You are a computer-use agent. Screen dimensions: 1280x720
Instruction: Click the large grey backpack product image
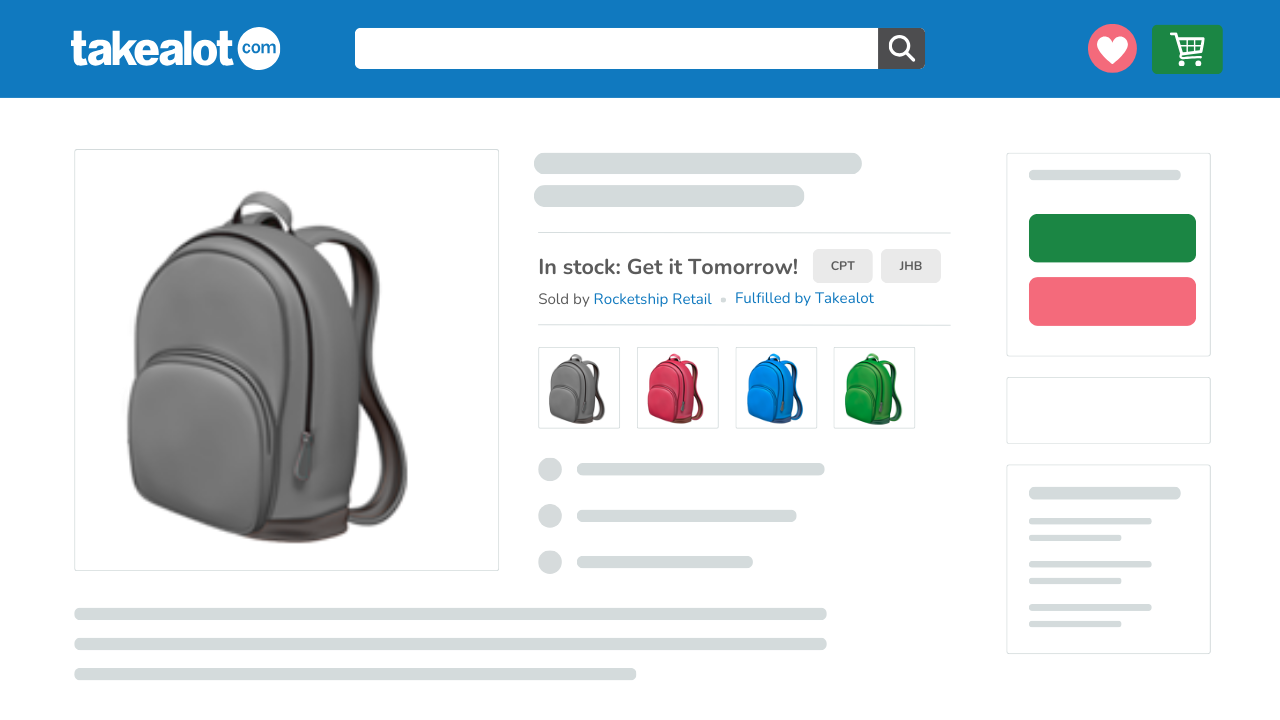click(x=286, y=360)
